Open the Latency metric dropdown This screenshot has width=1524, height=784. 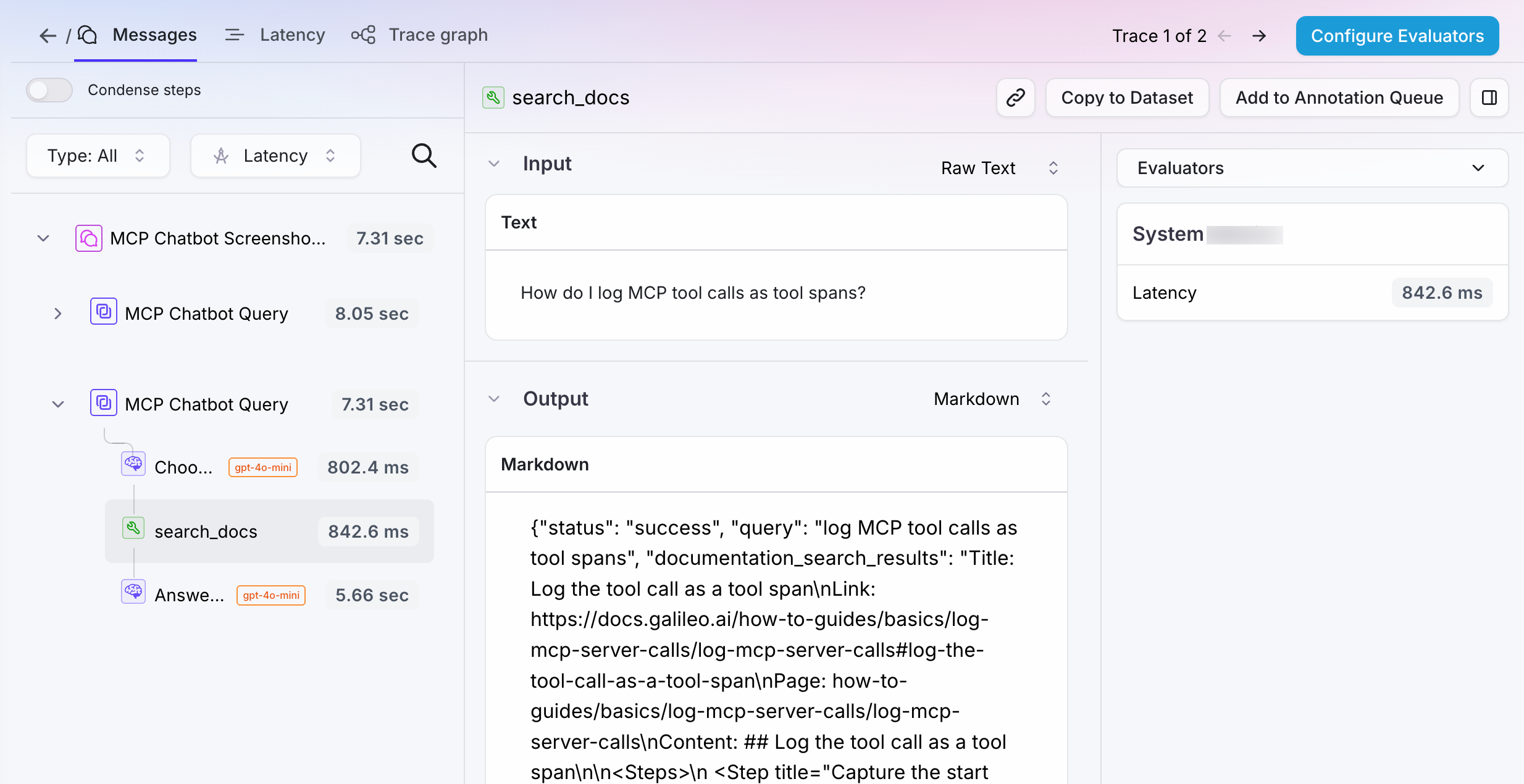[x=275, y=156]
